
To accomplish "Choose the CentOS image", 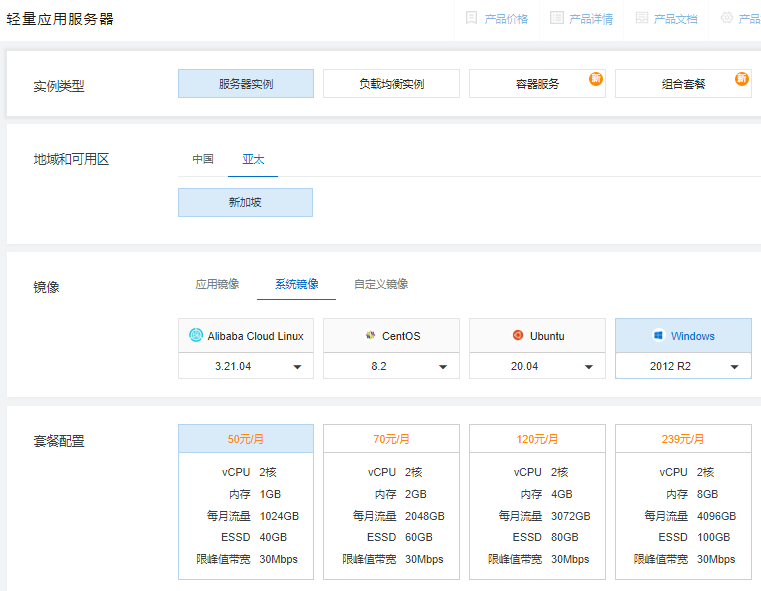I will click(391, 335).
